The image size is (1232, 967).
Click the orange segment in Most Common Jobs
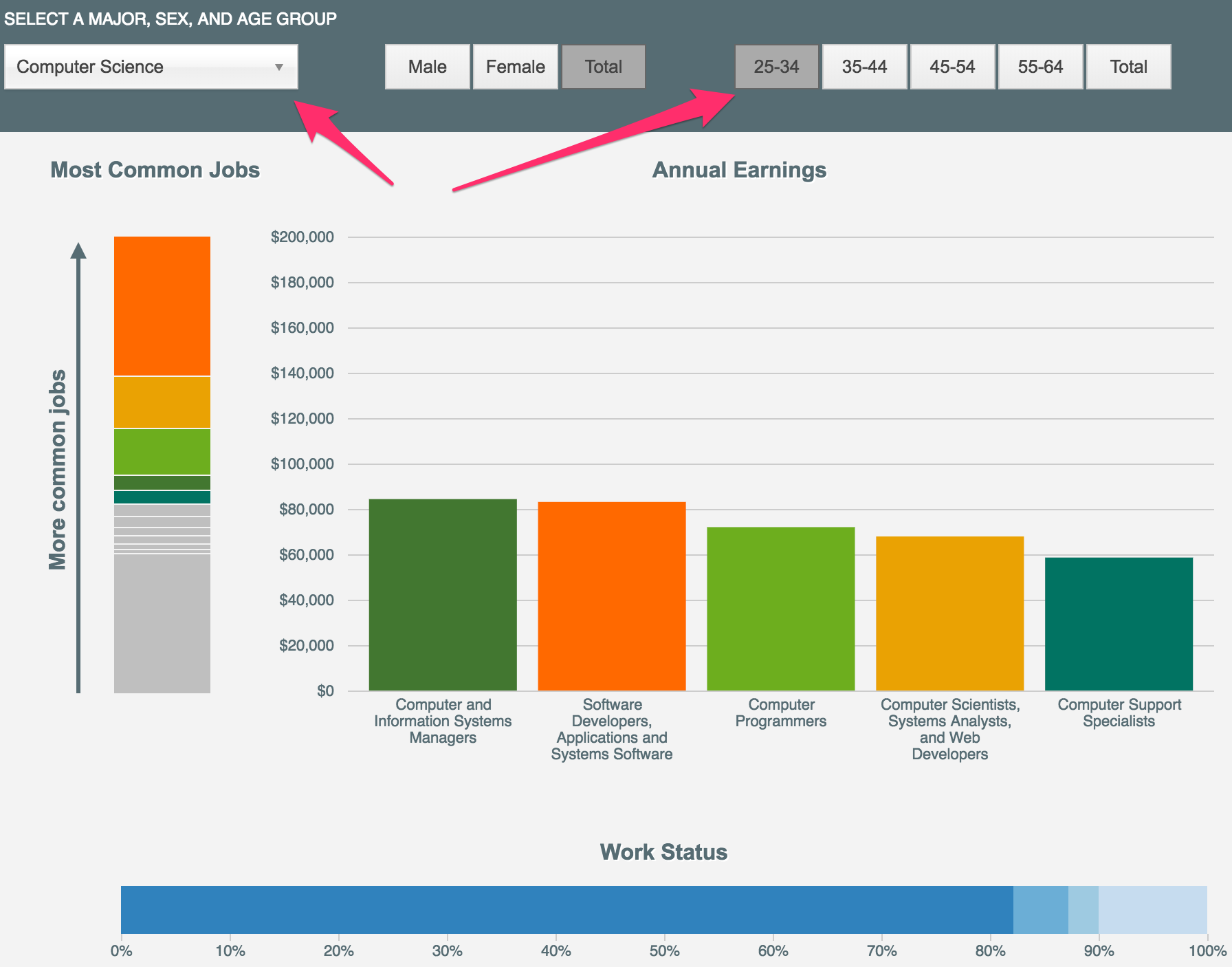pyautogui.click(x=162, y=306)
